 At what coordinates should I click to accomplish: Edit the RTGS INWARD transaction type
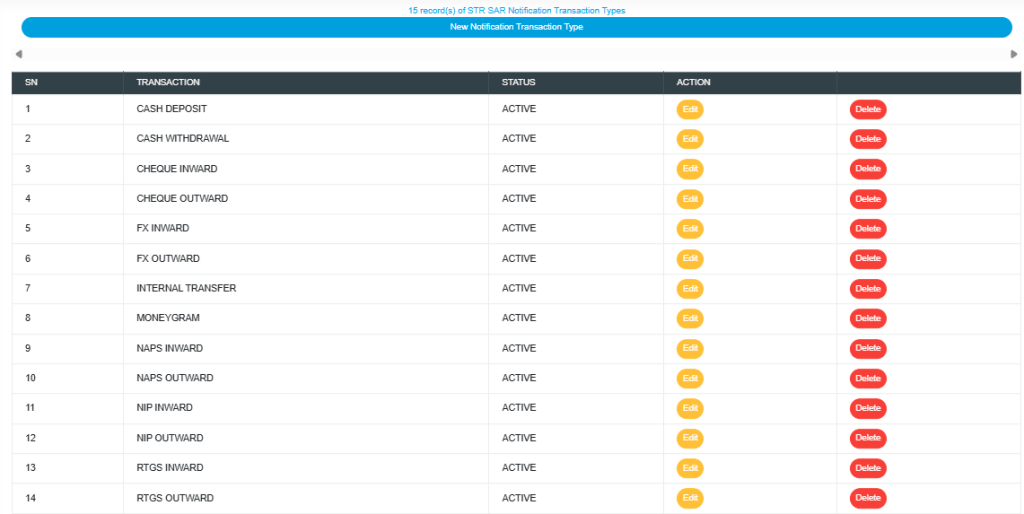point(689,468)
